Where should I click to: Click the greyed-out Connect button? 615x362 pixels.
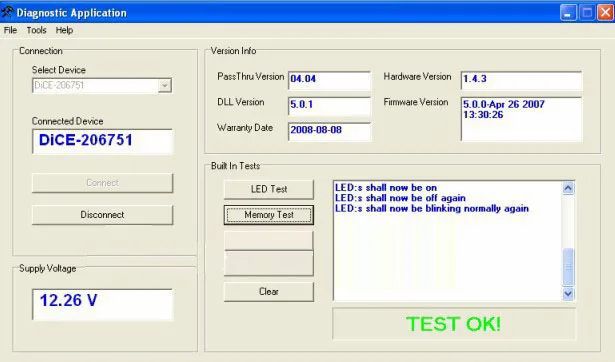102,183
